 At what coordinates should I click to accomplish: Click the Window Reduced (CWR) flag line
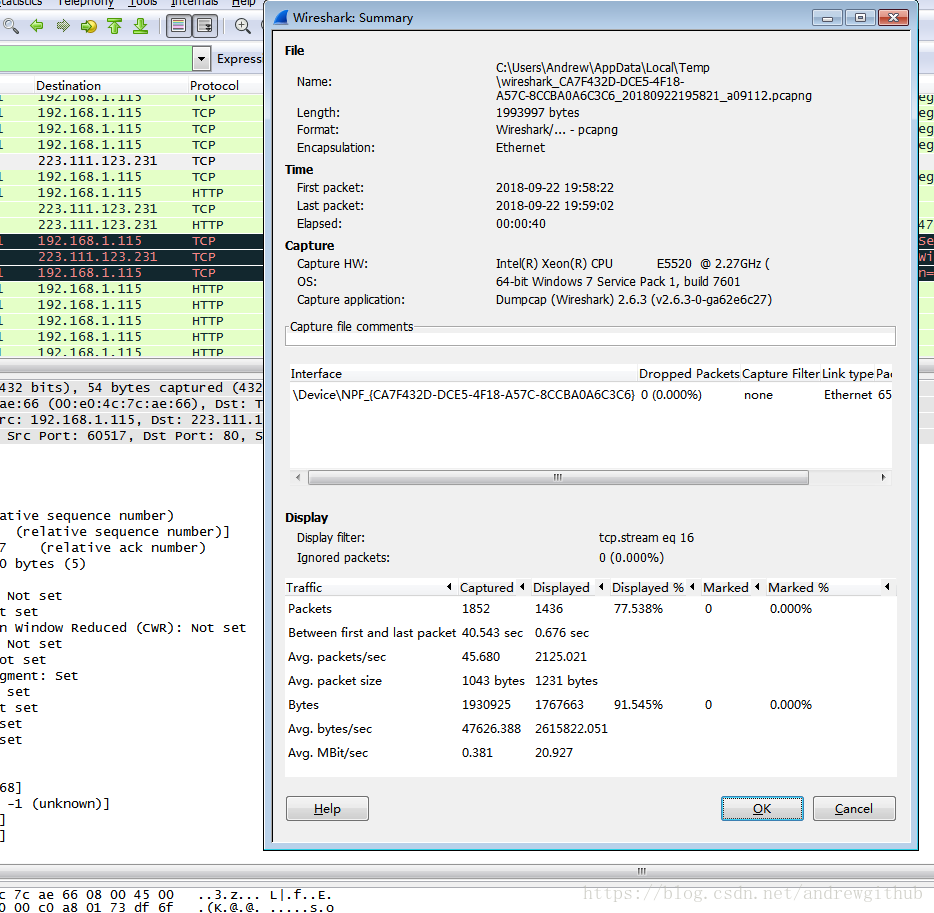[123, 628]
